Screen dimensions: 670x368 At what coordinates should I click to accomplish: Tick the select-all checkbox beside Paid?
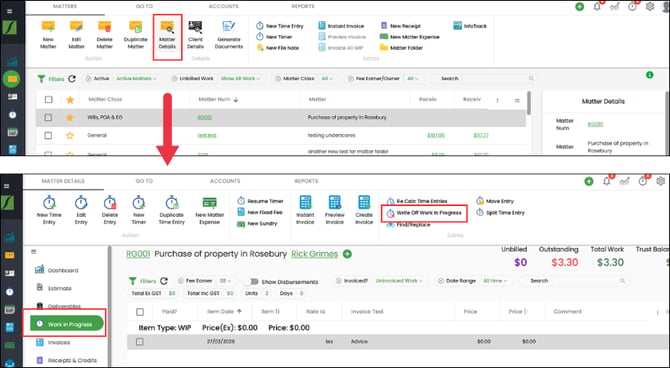140,312
